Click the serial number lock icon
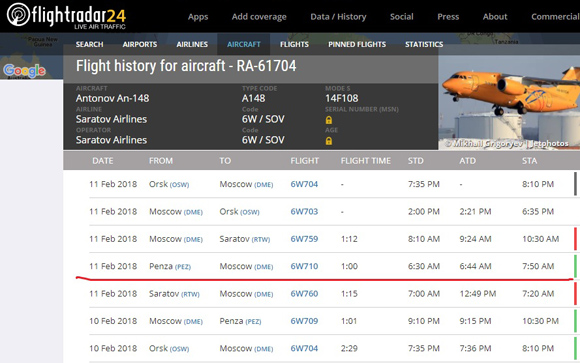Viewport: 580px width, 363px height. pyautogui.click(x=328, y=120)
